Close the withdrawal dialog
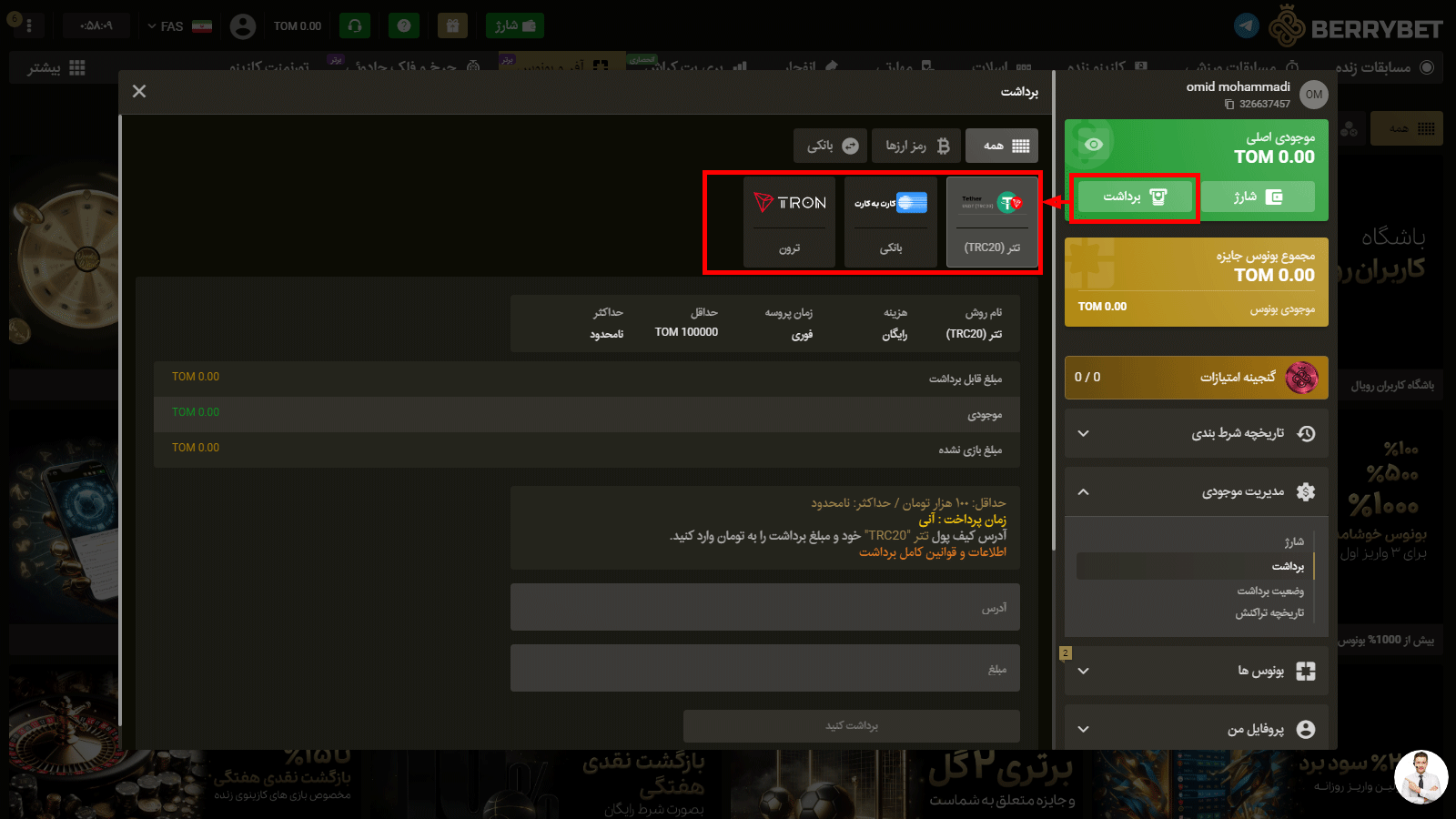 pos(139,91)
